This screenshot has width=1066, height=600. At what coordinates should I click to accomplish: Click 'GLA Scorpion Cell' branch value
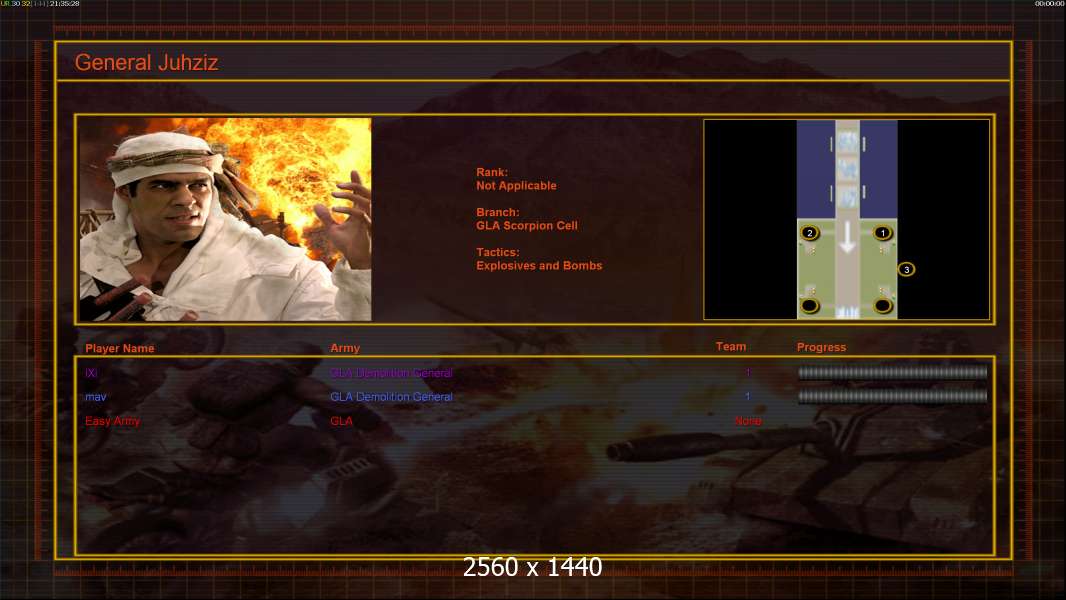tap(527, 226)
